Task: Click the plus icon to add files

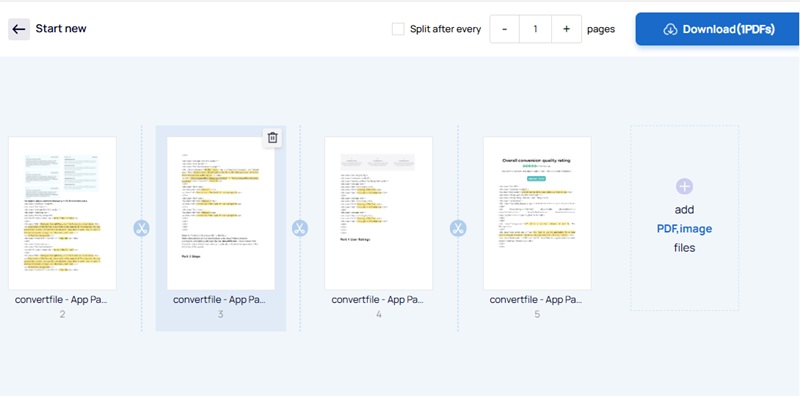Action: pyautogui.click(x=684, y=187)
